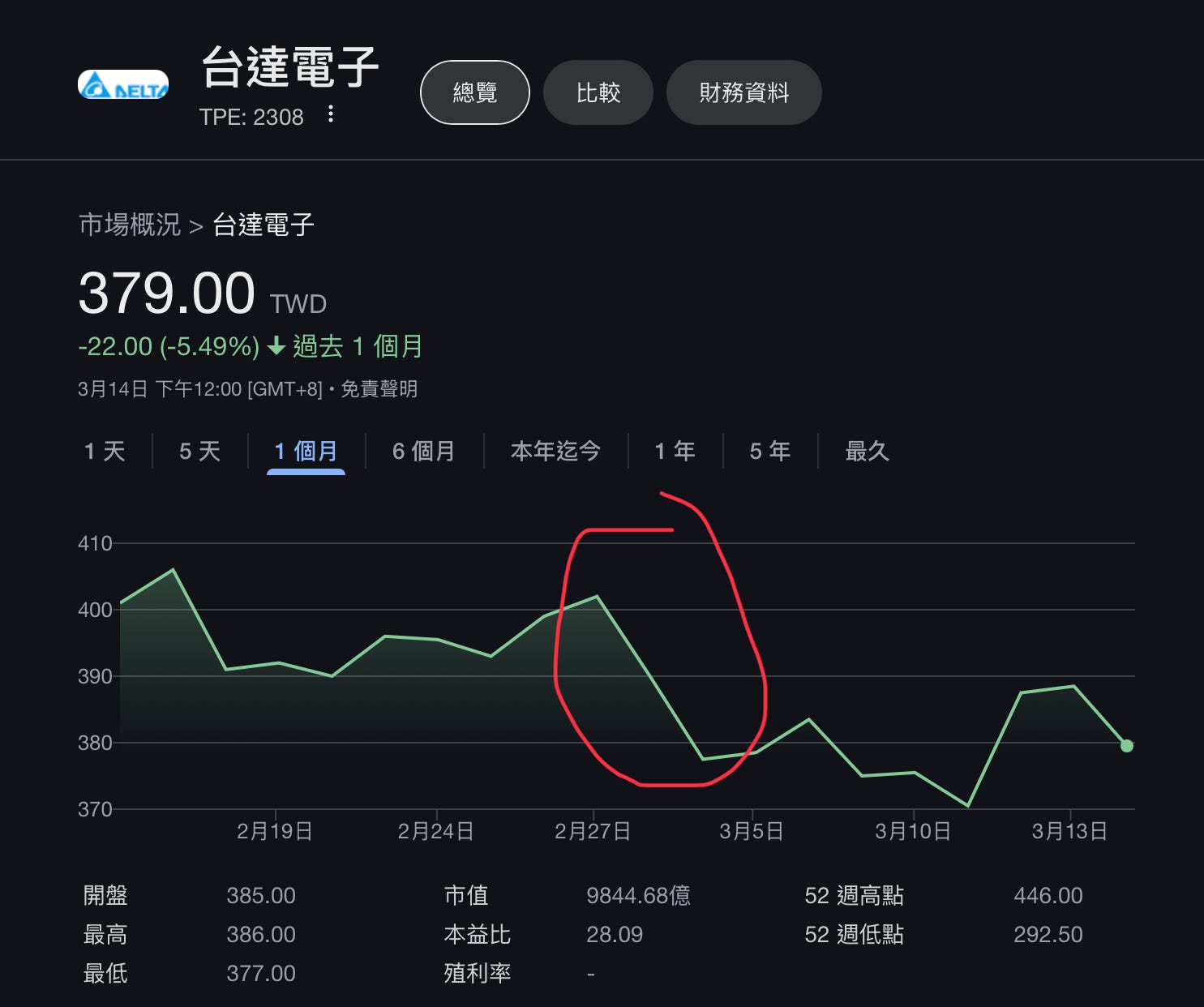Click the Delta company logo
Image resolution: width=1204 pixels, height=1007 pixels.
pyautogui.click(x=123, y=85)
